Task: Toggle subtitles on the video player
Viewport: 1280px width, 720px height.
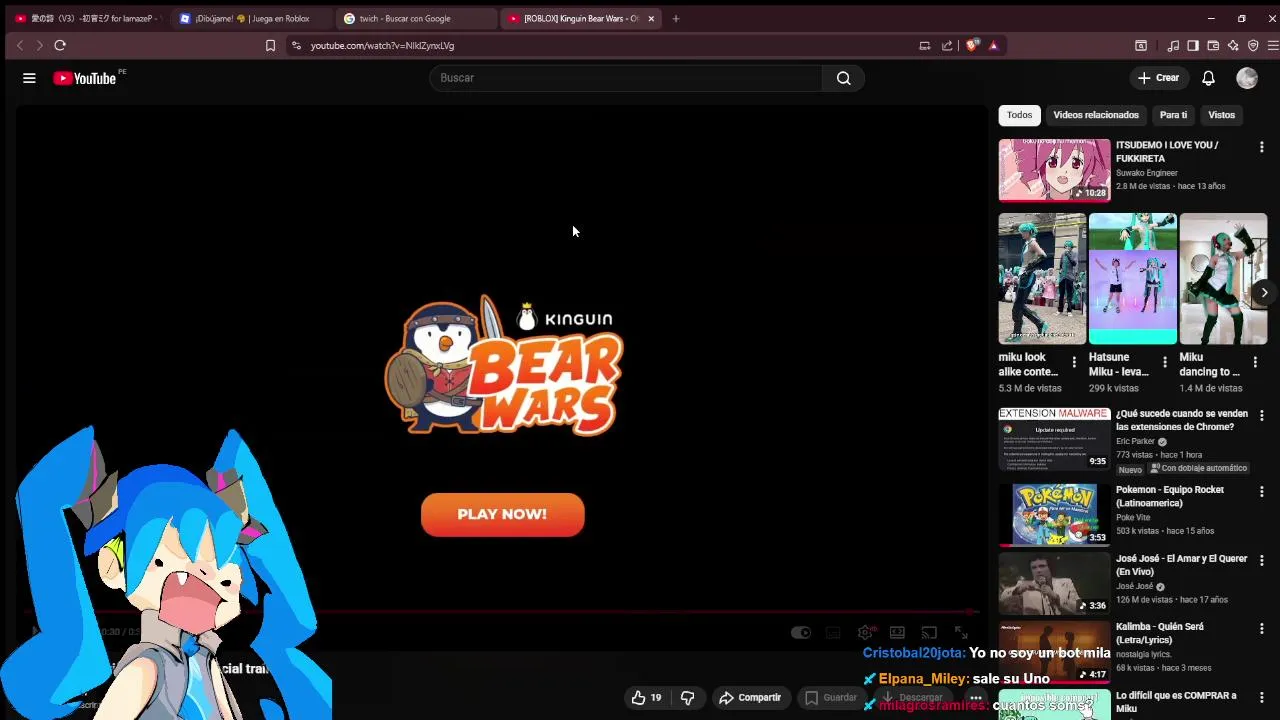Action: coord(833,632)
